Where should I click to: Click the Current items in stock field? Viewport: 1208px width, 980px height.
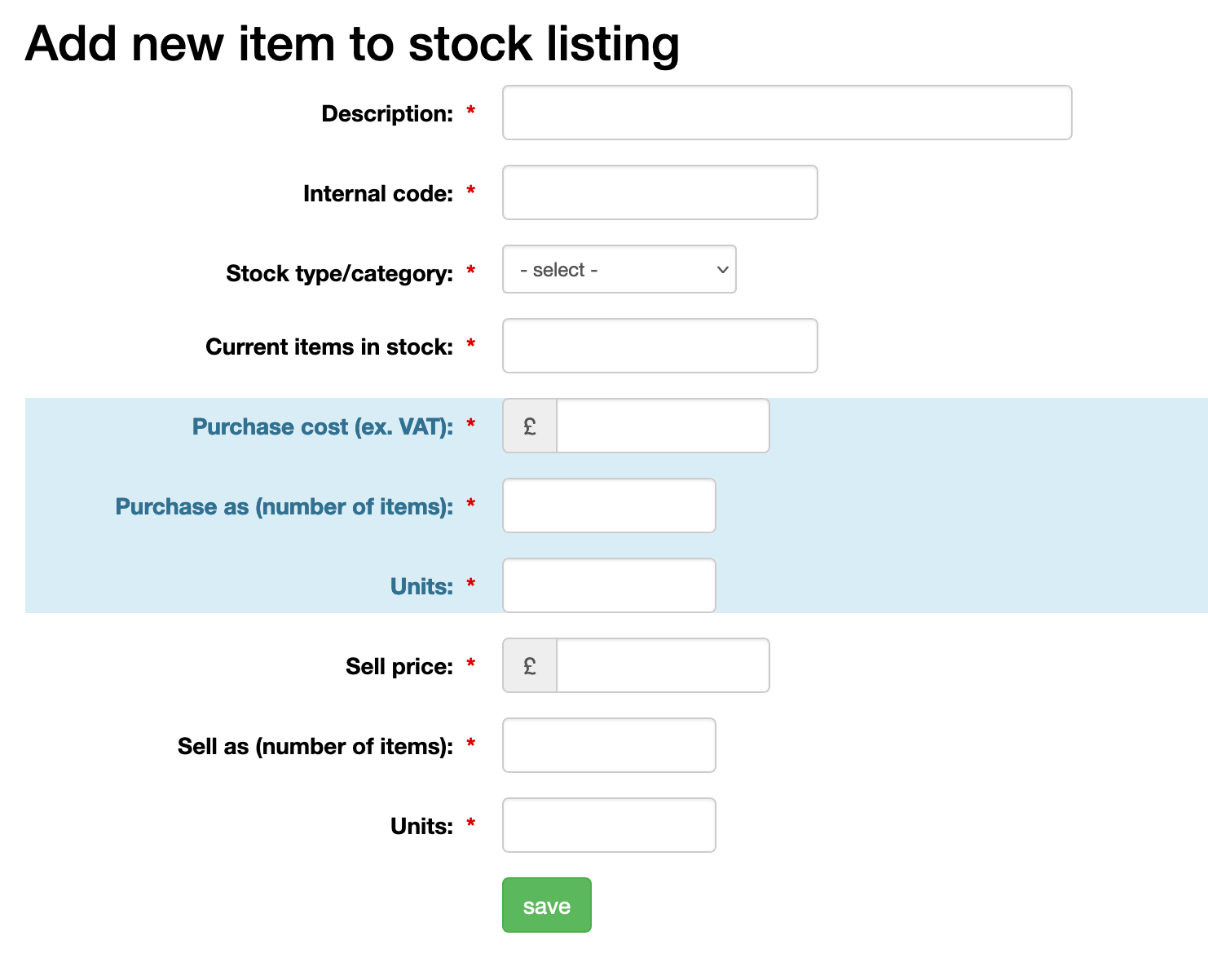click(659, 346)
